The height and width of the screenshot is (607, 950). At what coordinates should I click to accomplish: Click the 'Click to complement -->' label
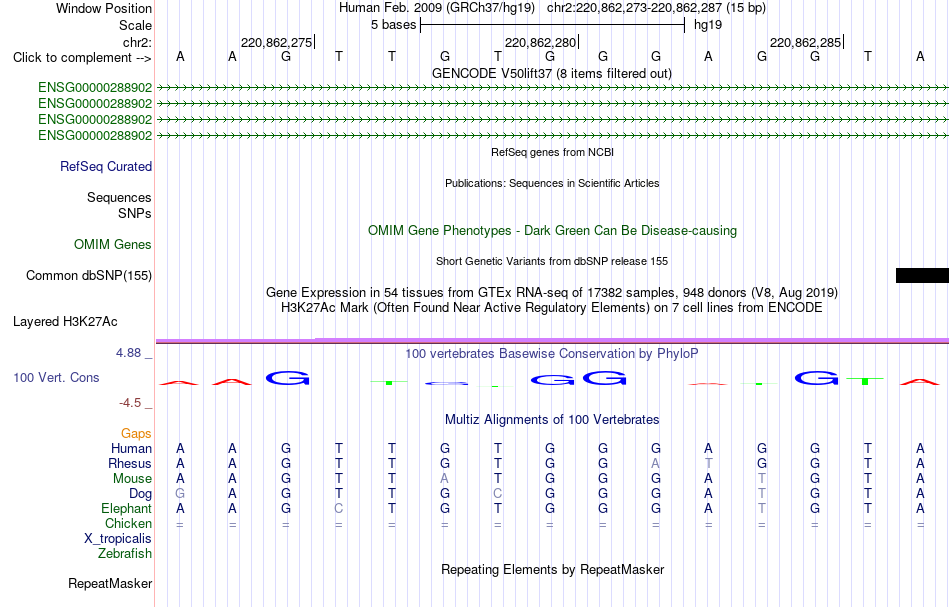(82, 58)
